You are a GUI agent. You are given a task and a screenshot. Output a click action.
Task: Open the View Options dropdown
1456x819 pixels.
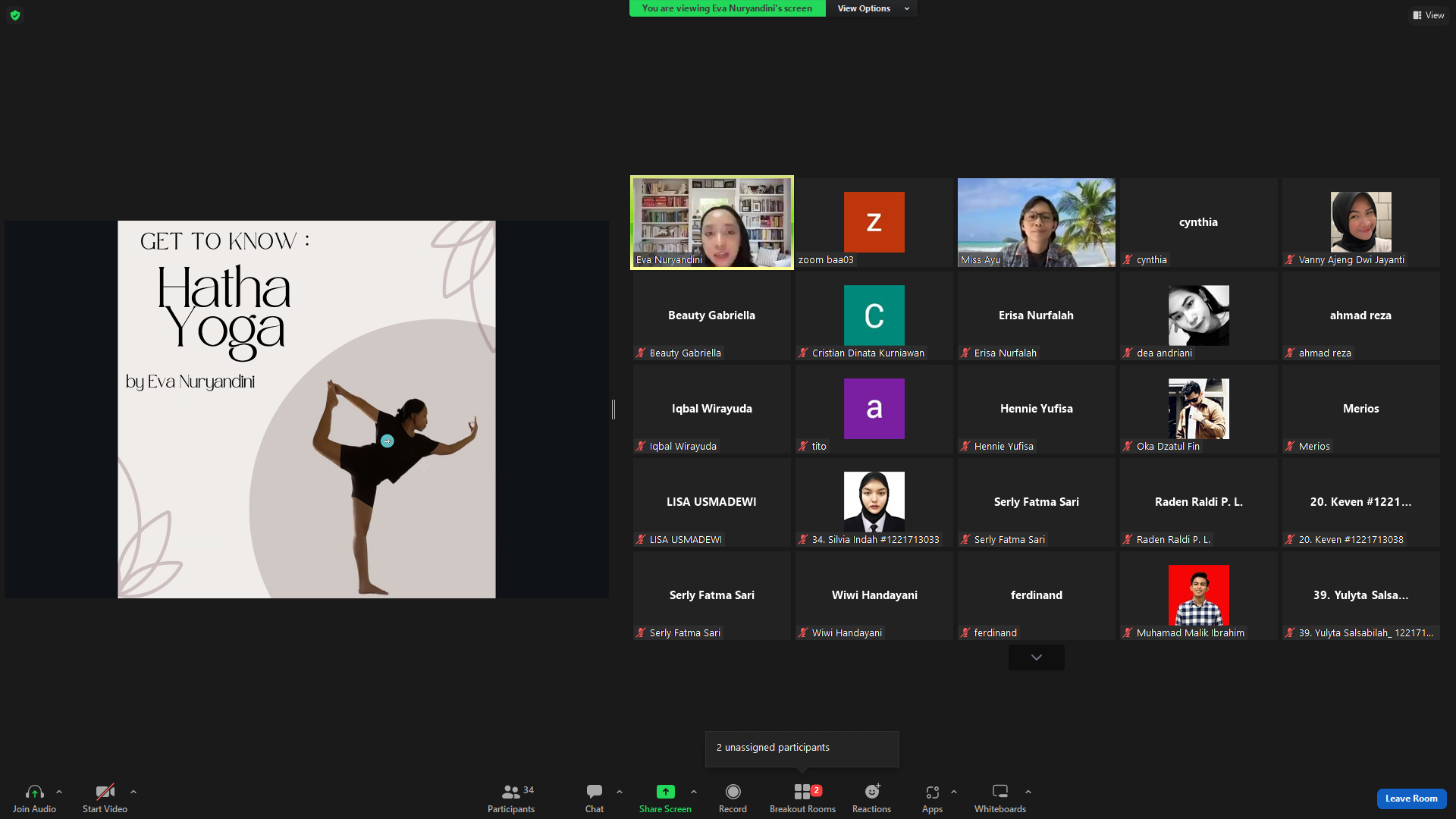pos(872,8)
